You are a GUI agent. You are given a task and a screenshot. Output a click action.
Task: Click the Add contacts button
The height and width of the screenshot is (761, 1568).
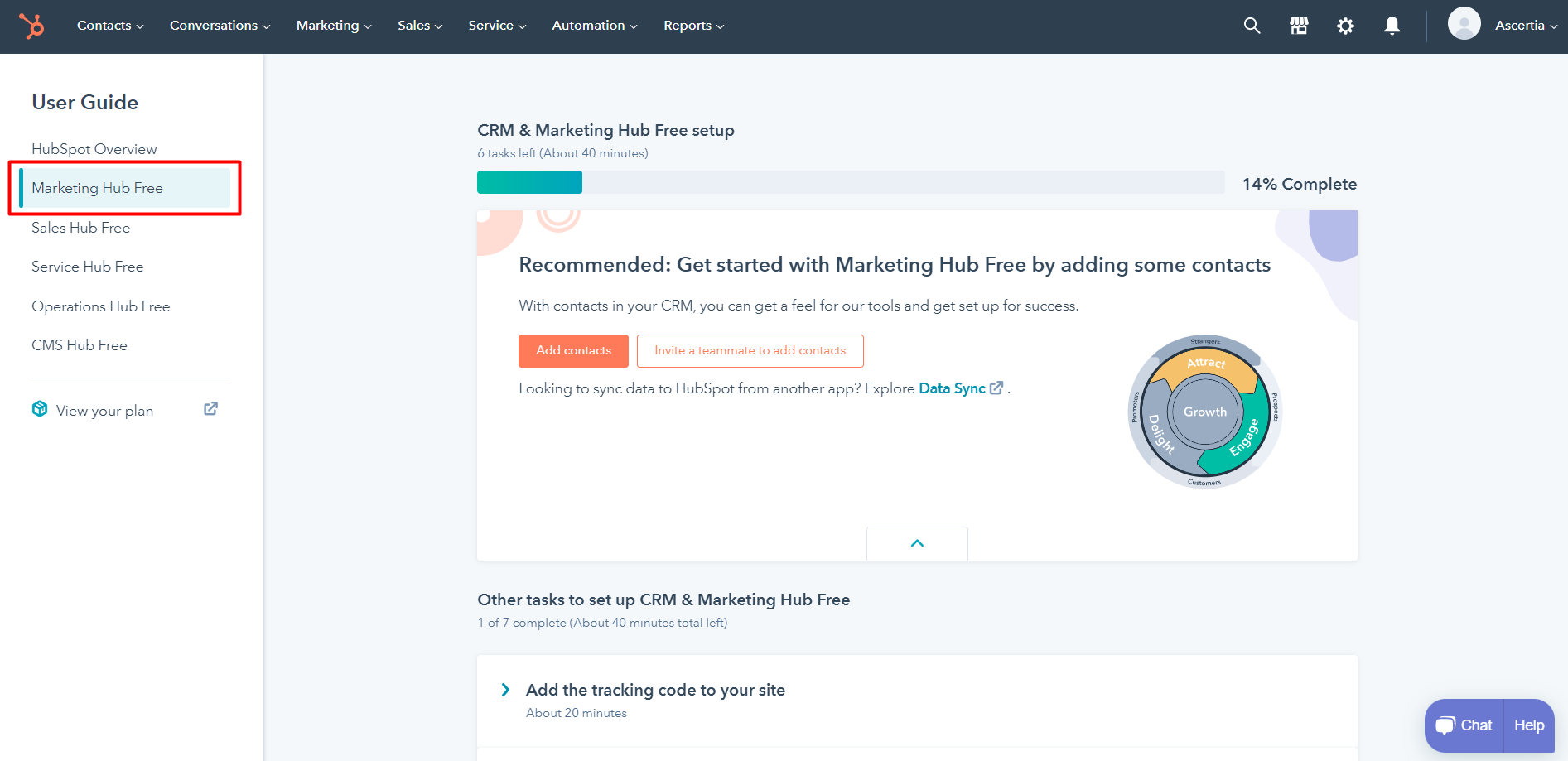[573, 350]
